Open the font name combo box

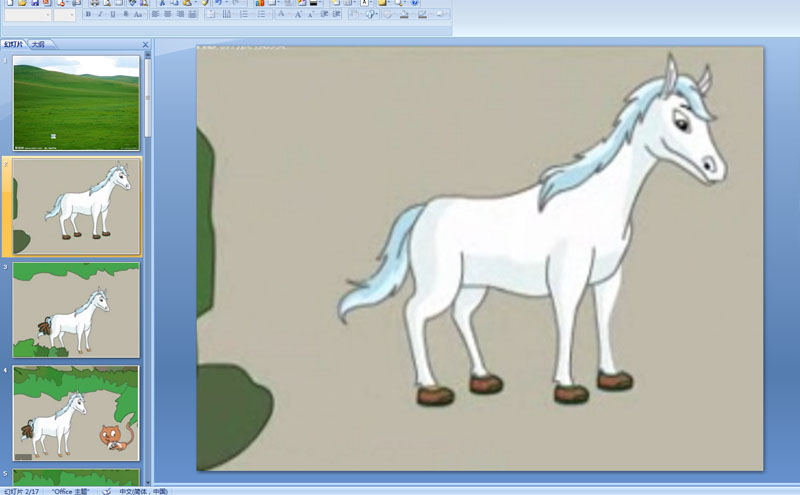[x=28, y=15]
